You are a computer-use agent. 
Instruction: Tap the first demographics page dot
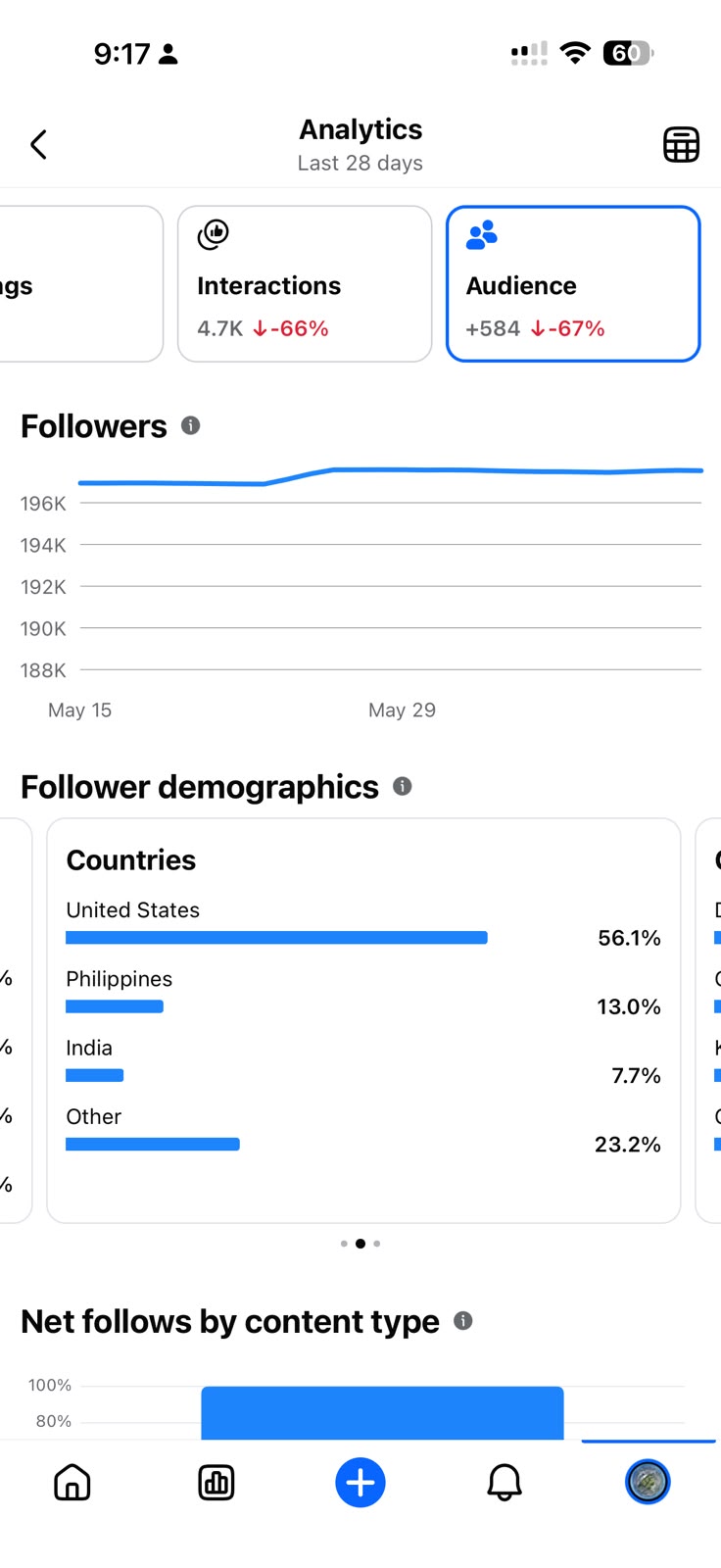[x=344, y=1244]
